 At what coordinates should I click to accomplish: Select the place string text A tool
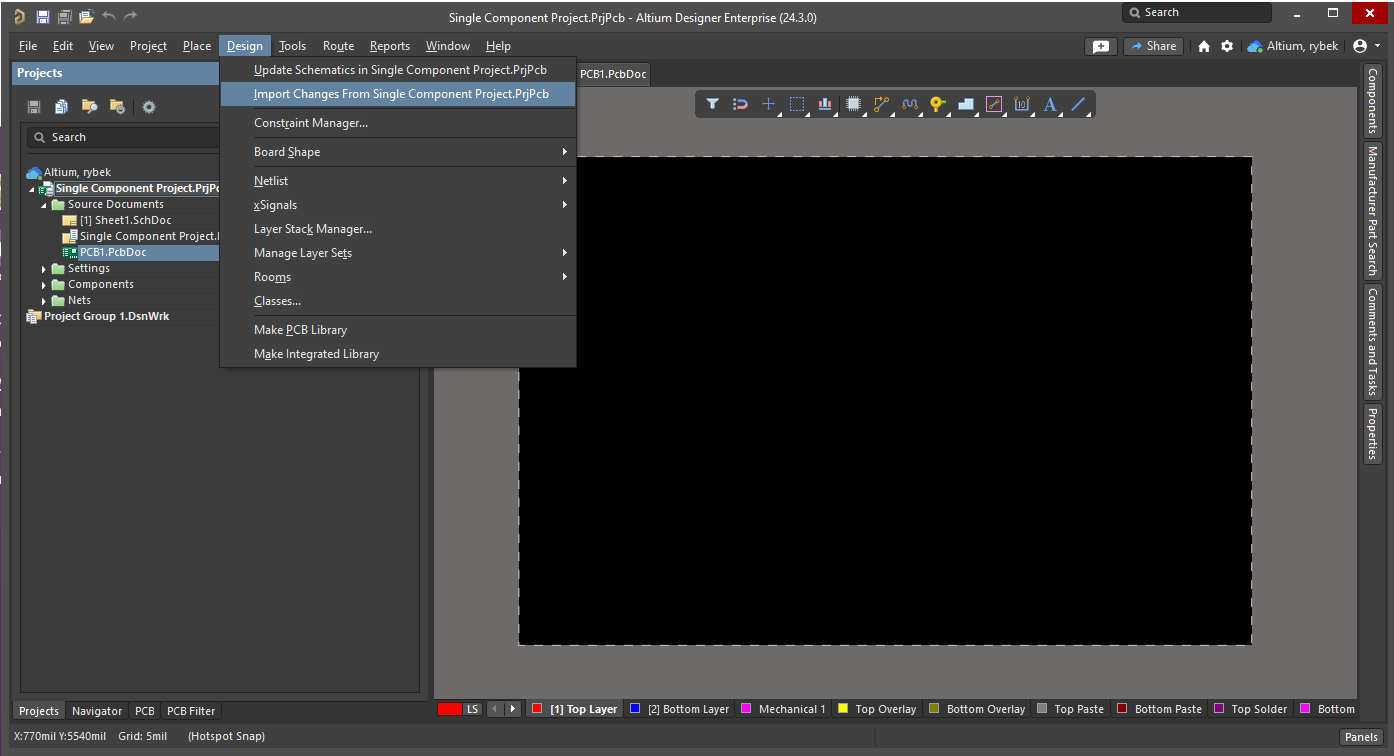[1050, 104]
